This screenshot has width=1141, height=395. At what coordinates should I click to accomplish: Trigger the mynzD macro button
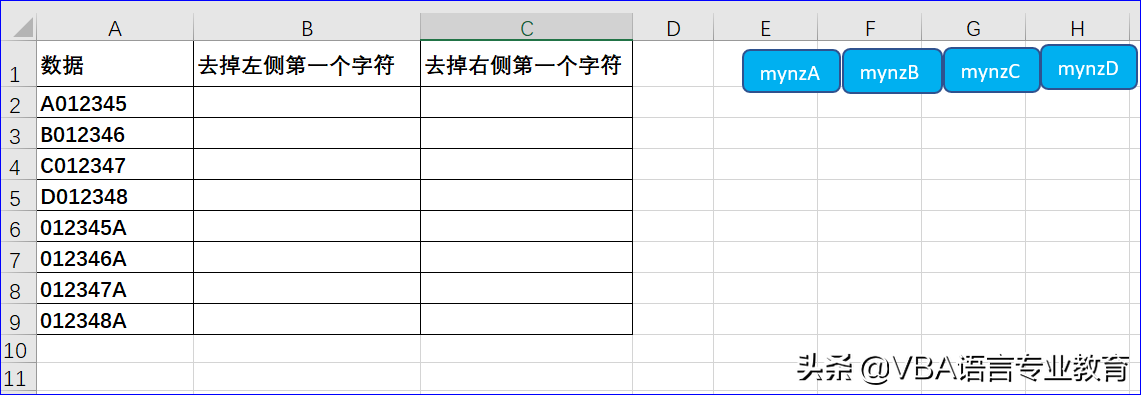pos(1089,68)
